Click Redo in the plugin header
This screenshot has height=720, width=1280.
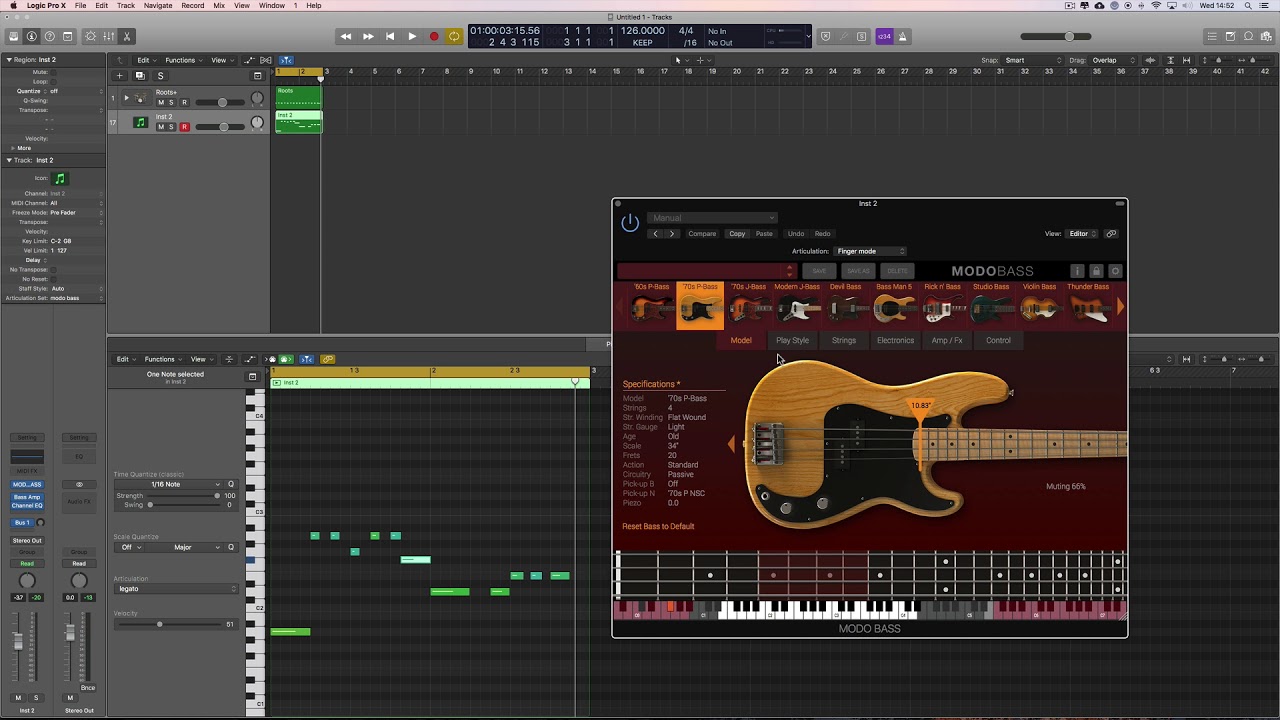[822, 234]
